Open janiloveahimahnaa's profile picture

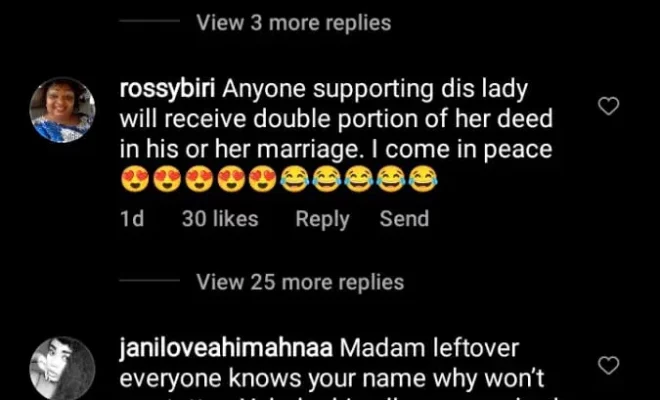[62, 369]
